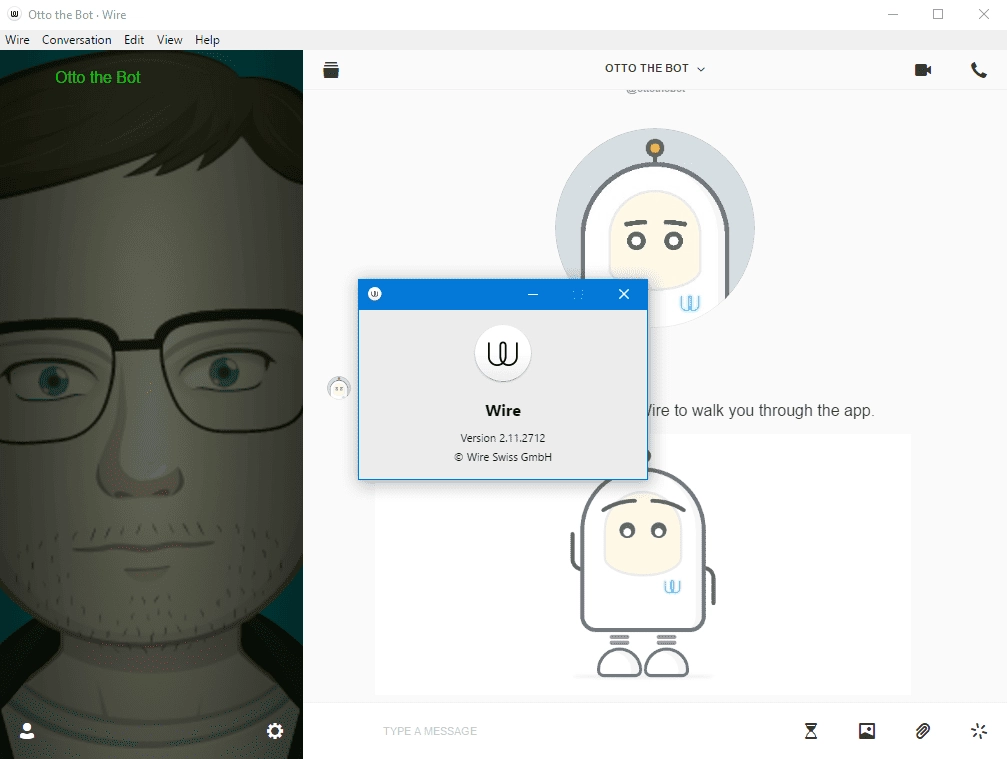Select Otto the Bot conversation in sidebar

[98, 78]
